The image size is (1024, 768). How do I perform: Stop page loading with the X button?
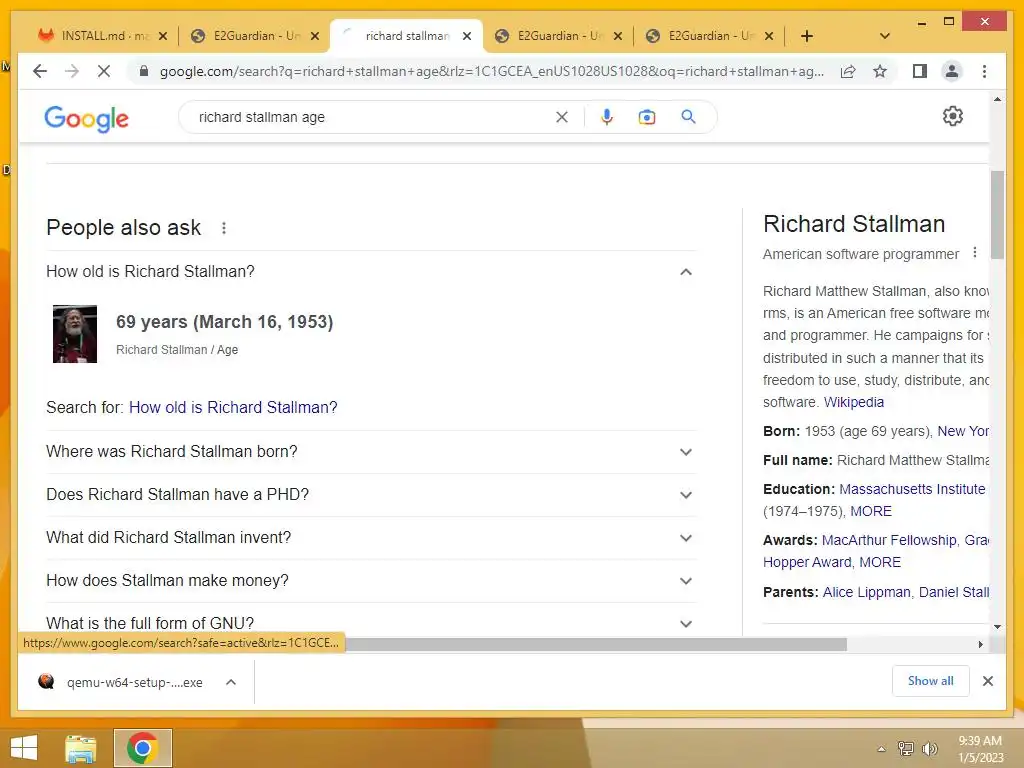pyautogui.click(x=104, y=71)
